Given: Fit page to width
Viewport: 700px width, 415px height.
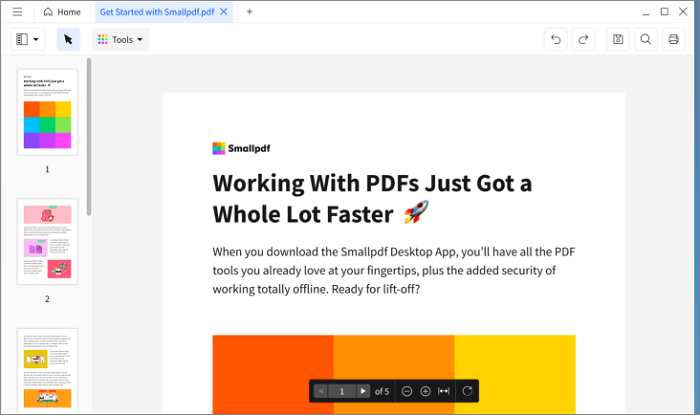Looking at the screenshot, I should [444, 391].
